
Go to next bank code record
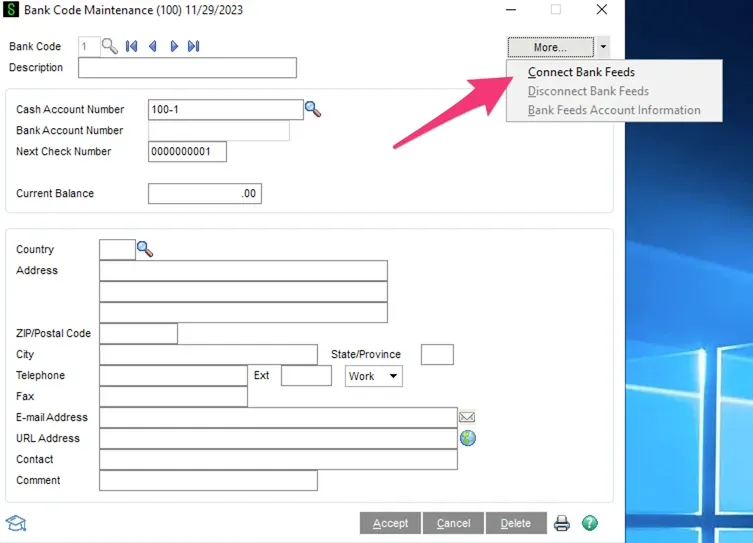tap(174, 47)
